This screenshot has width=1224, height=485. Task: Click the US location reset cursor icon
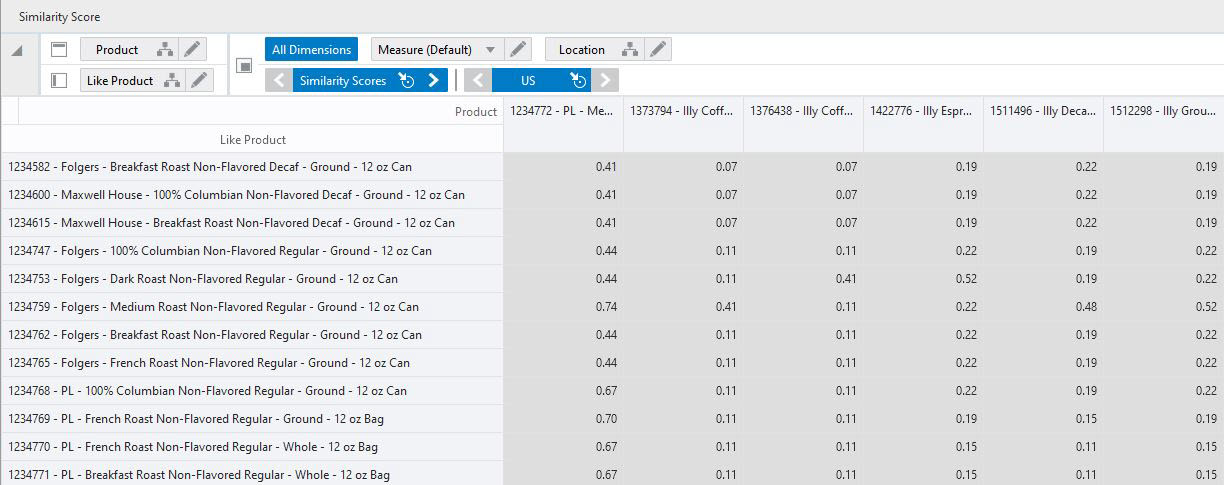(x=578, y=81)
